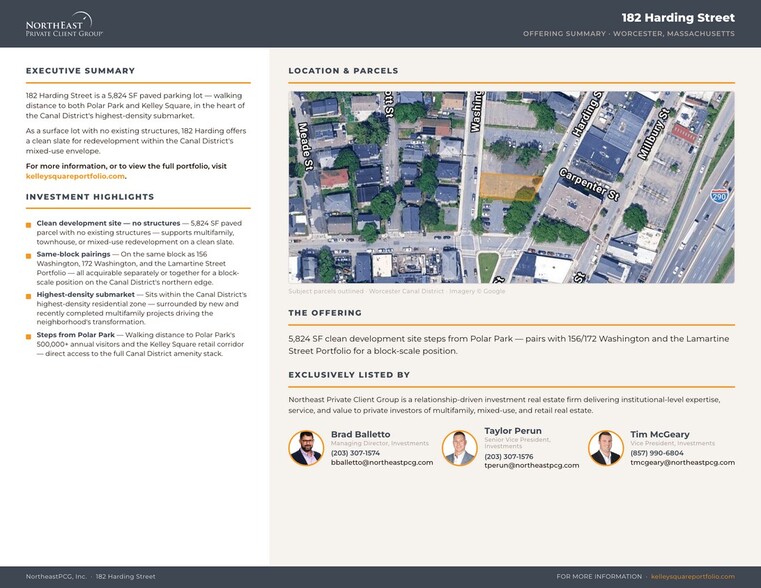Click the I-290 highway shield on map
The width and height of the screenshot is (761, 588).
(x=719, y=196)
